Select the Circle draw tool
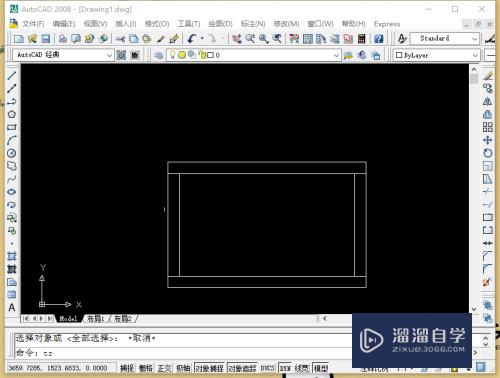Screen dimensions: 500x378 tap(12, 153)
